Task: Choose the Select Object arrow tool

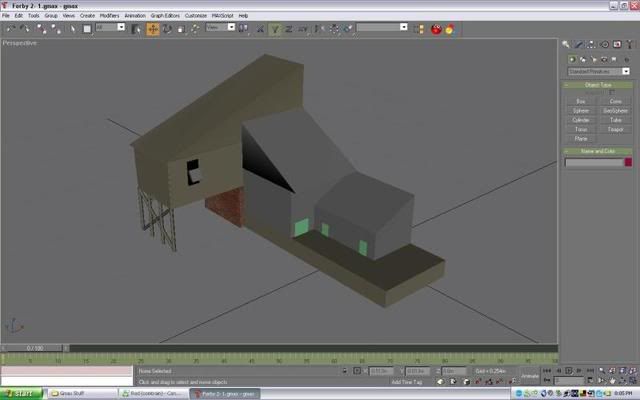Action: (x=73, y=29)
